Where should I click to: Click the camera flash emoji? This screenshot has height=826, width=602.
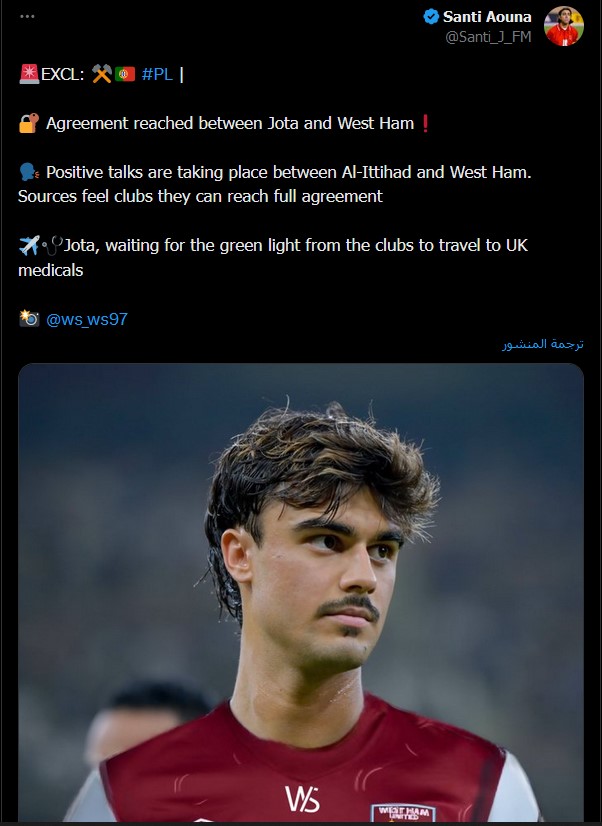pyautogui.click(x=29, y=319)
